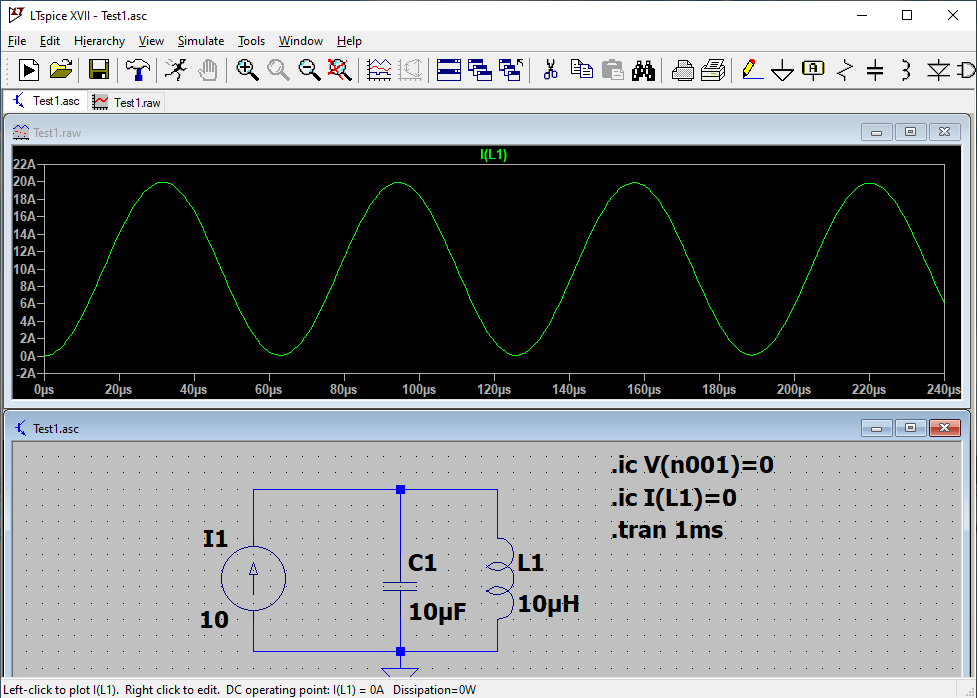This screenshot has height=698, width=978.
Task: Switch to the Test1.raw tab
Action: click(127, 102)
